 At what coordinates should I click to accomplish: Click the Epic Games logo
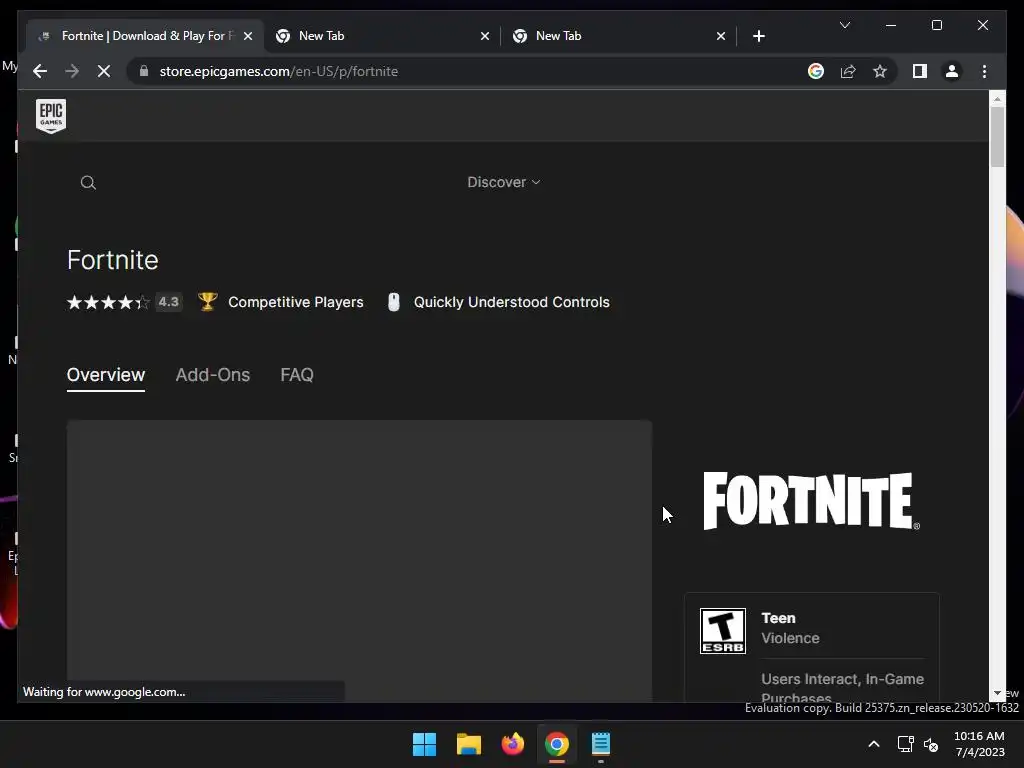(51, 116)
